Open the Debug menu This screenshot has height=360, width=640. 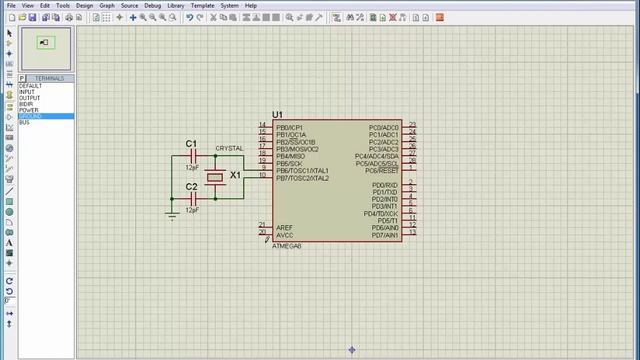click(x=153, y=6)
